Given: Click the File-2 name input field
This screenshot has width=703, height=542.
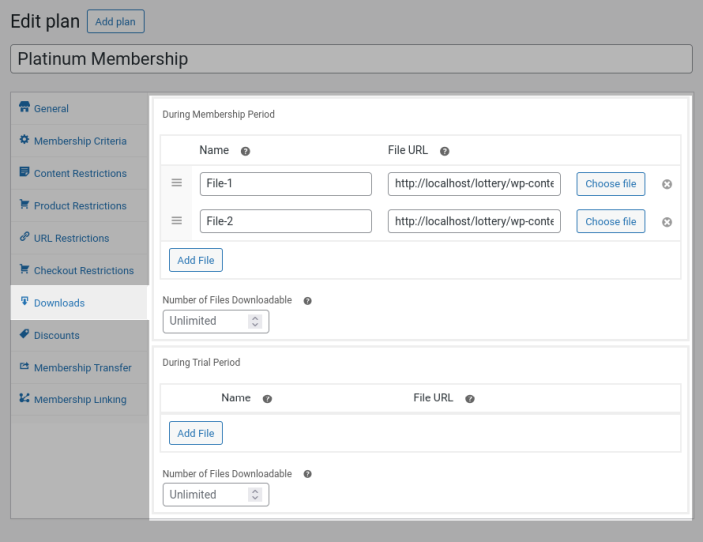Looking at the screenshot, I should (x=285, y=221).
